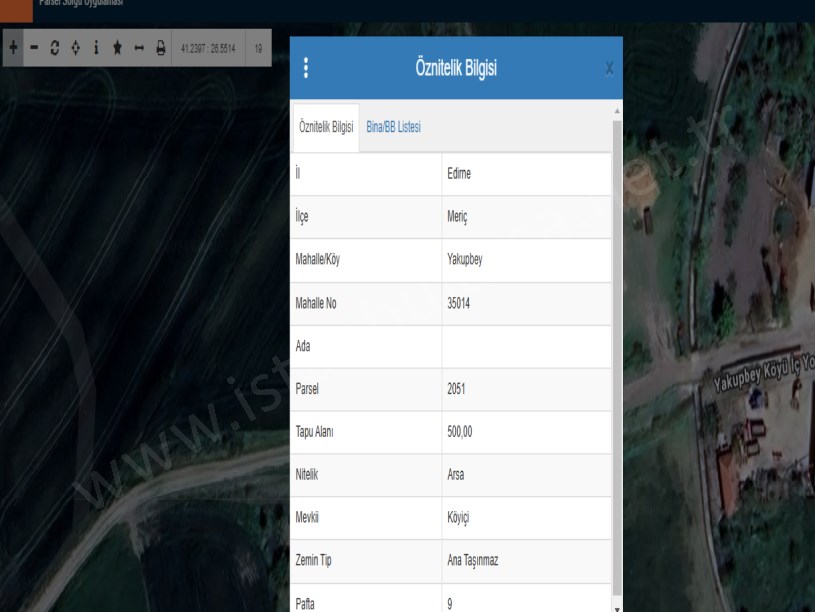Close the Öznitelik Bilgisi panel

tap(610, 69)
